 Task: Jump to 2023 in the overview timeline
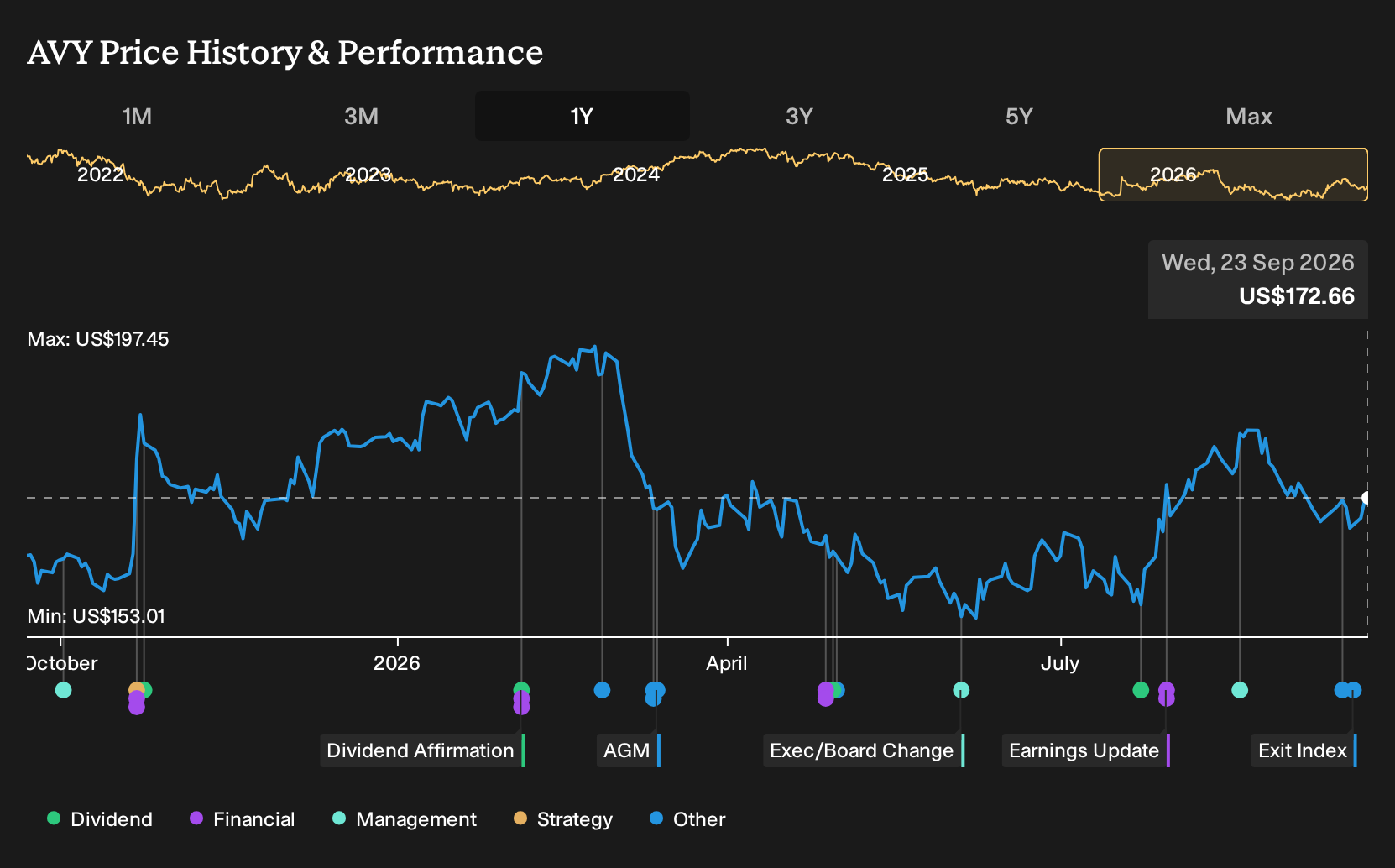(368, 175)
